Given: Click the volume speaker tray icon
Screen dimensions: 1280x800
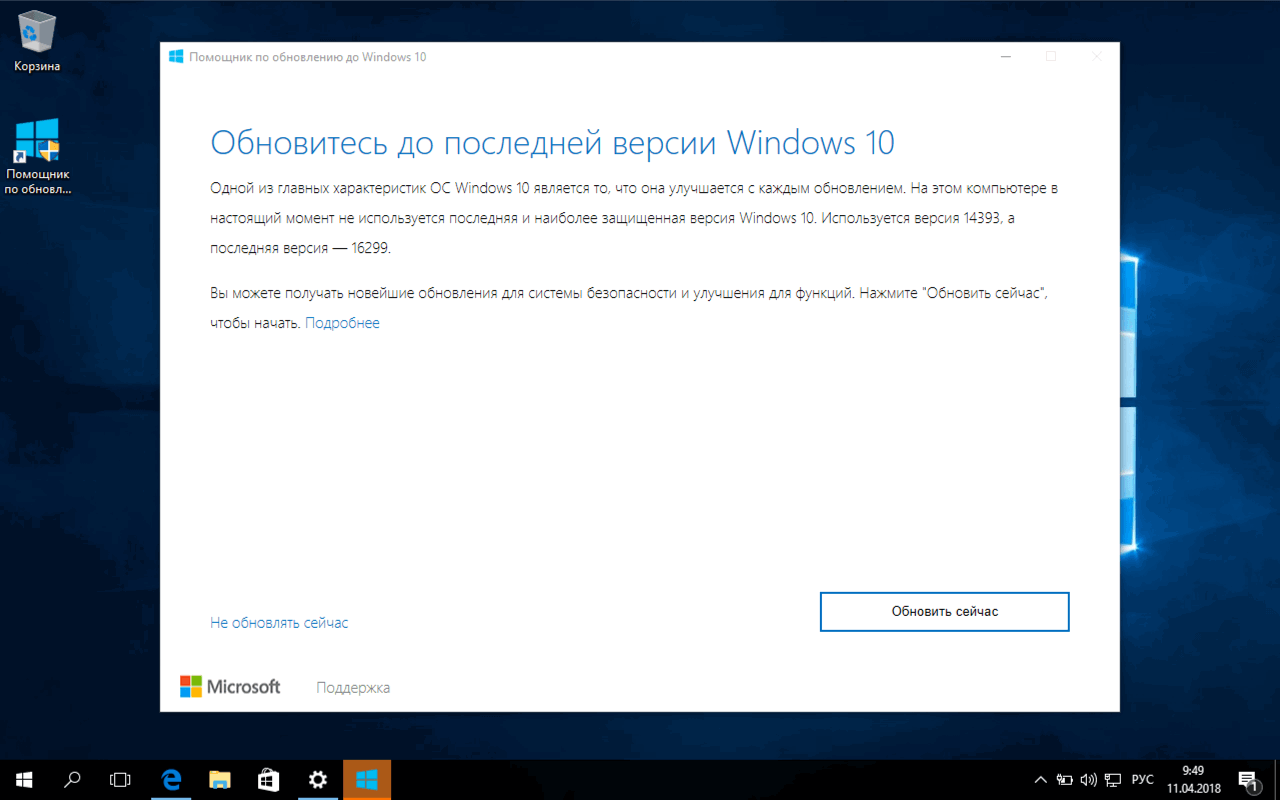Looking at the screenshot, I should [1089, 780].
